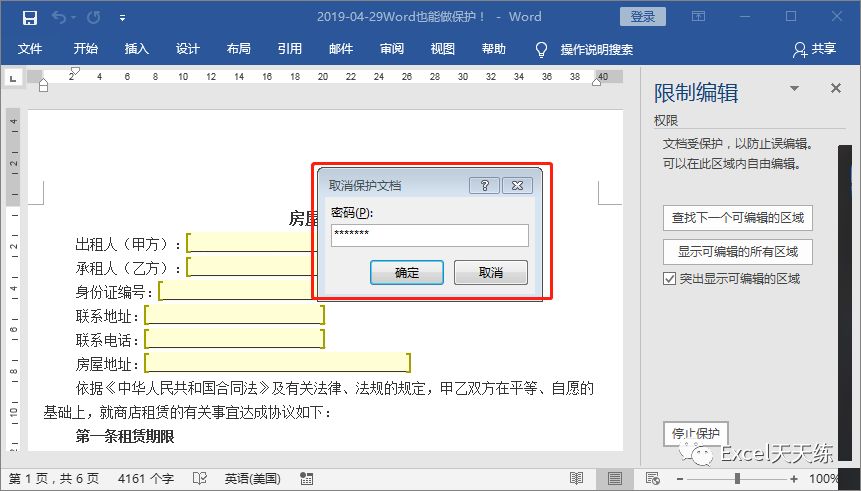Click the right indent marker on ruler
This screenshot has height=491, width=861.
(597, 82)
